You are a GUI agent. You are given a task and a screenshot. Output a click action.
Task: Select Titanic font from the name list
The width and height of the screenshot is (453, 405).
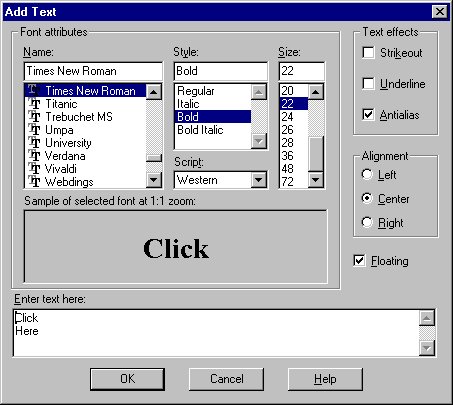86,104
